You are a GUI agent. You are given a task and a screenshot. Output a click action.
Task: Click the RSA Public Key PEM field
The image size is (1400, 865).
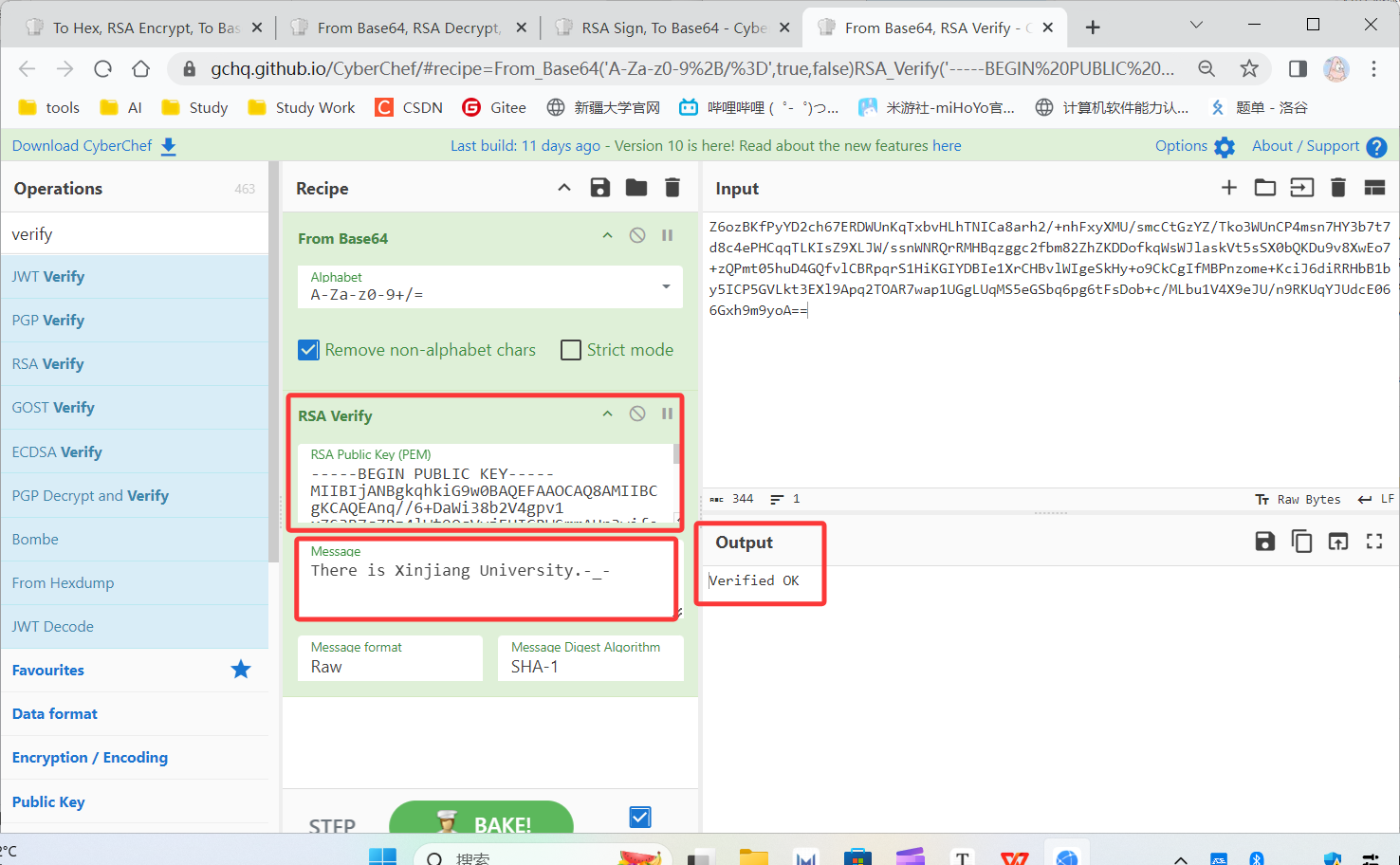tap(487, 485)
